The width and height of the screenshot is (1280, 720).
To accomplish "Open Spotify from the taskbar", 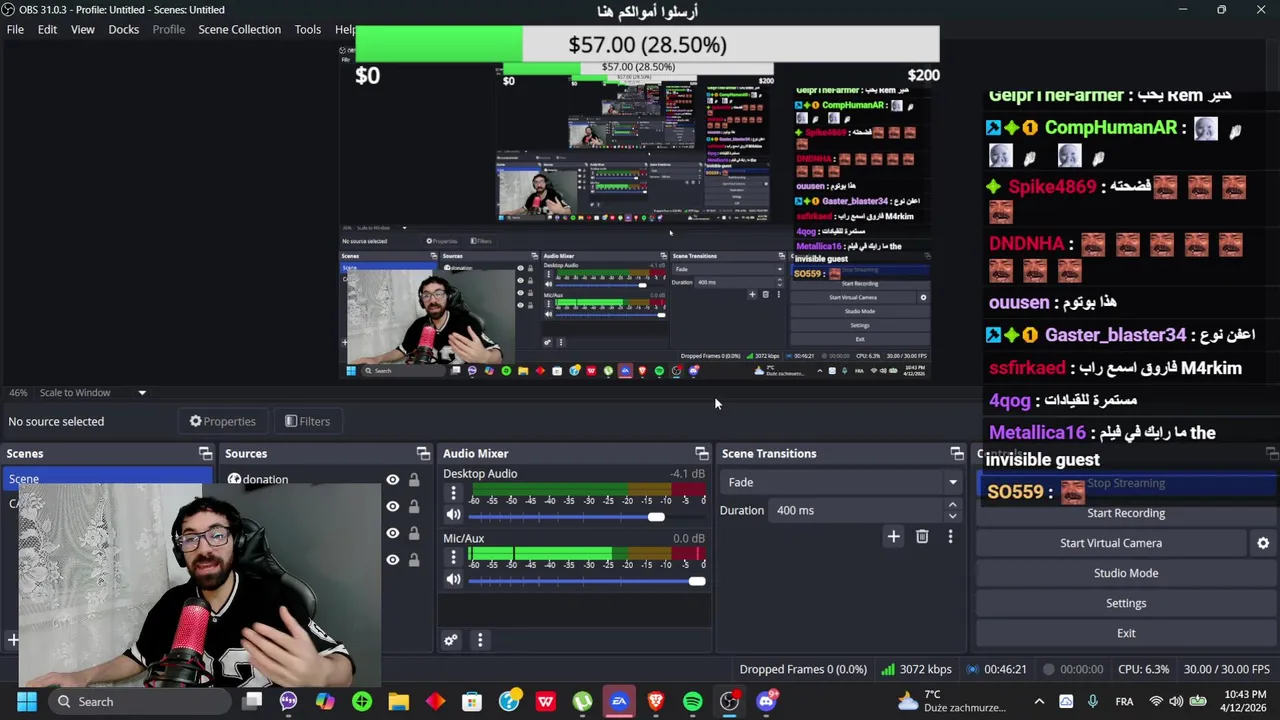I will tap(692, 701).
